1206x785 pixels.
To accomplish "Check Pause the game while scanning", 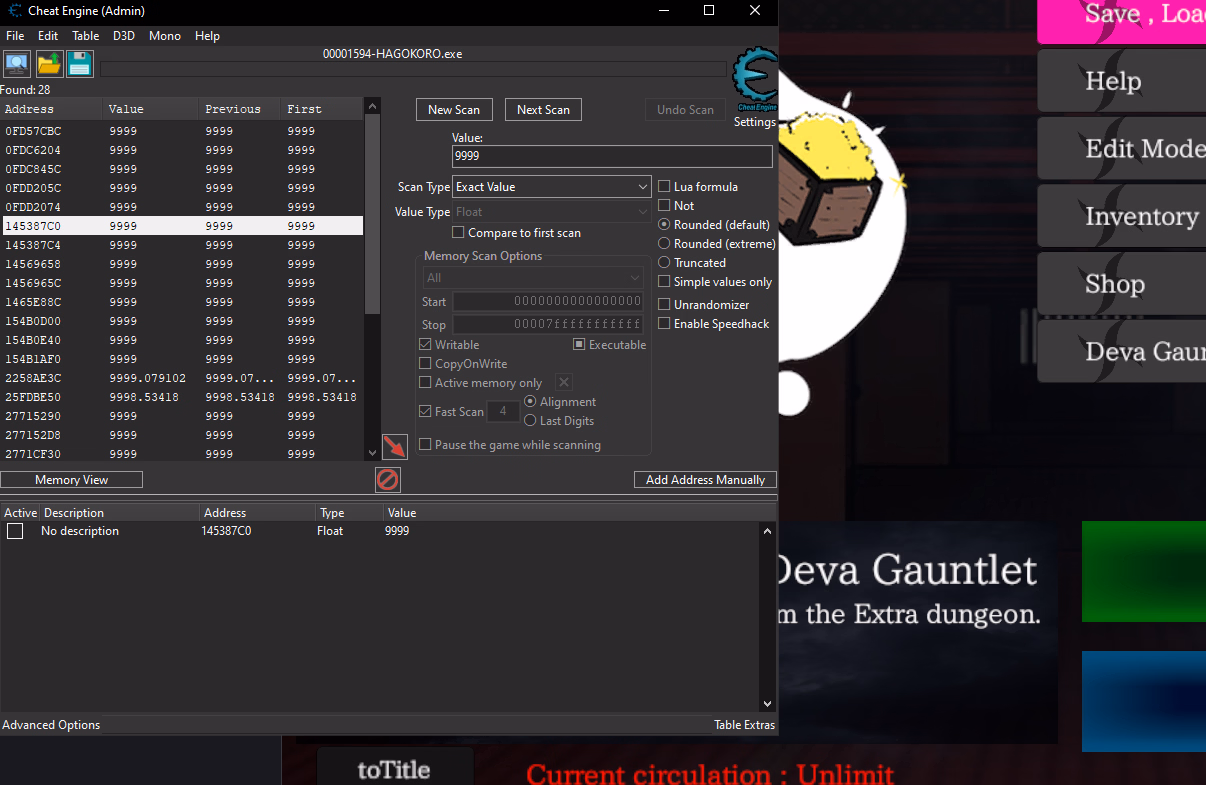I will 426,445.
